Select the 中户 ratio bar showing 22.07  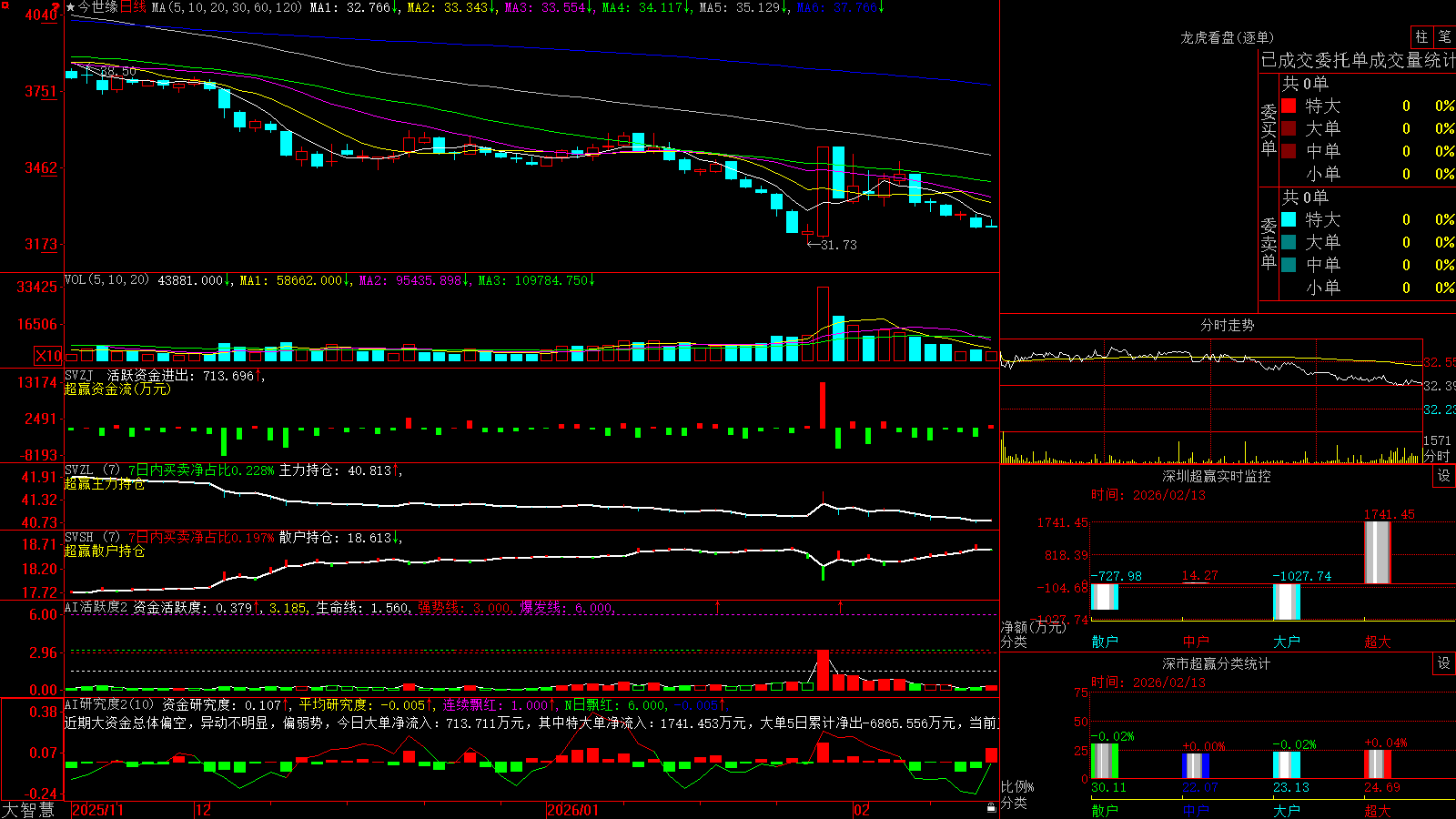[1196, 766]
